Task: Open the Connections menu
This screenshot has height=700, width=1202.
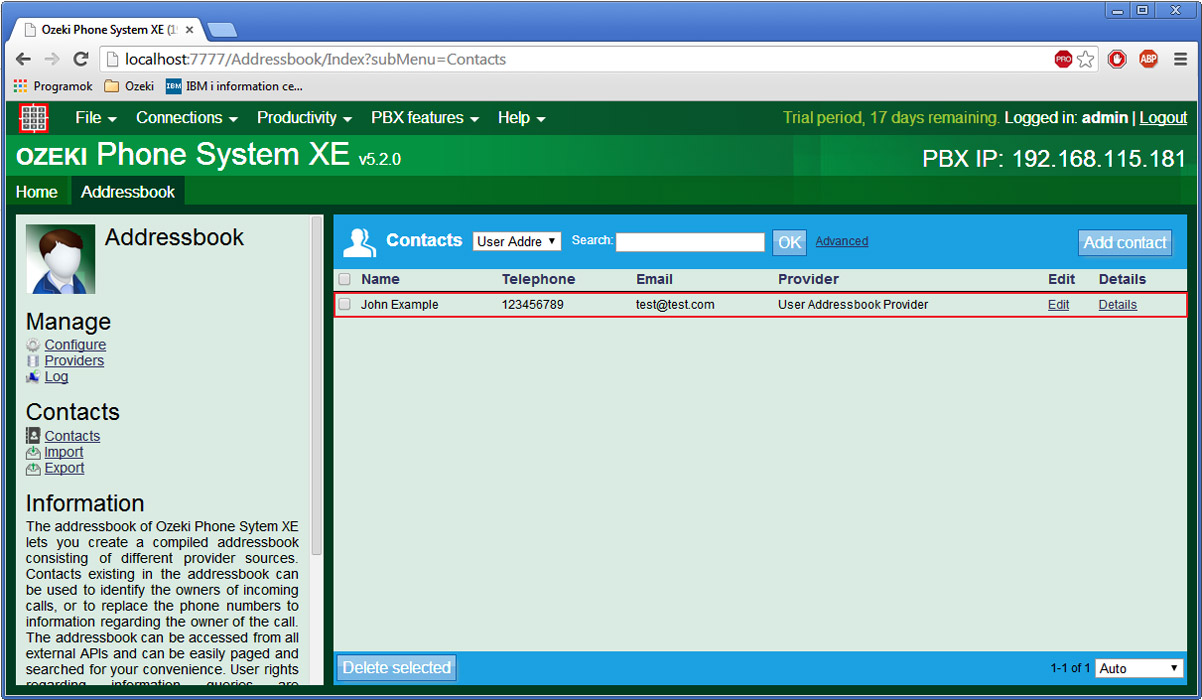Action: pos(187,118)
